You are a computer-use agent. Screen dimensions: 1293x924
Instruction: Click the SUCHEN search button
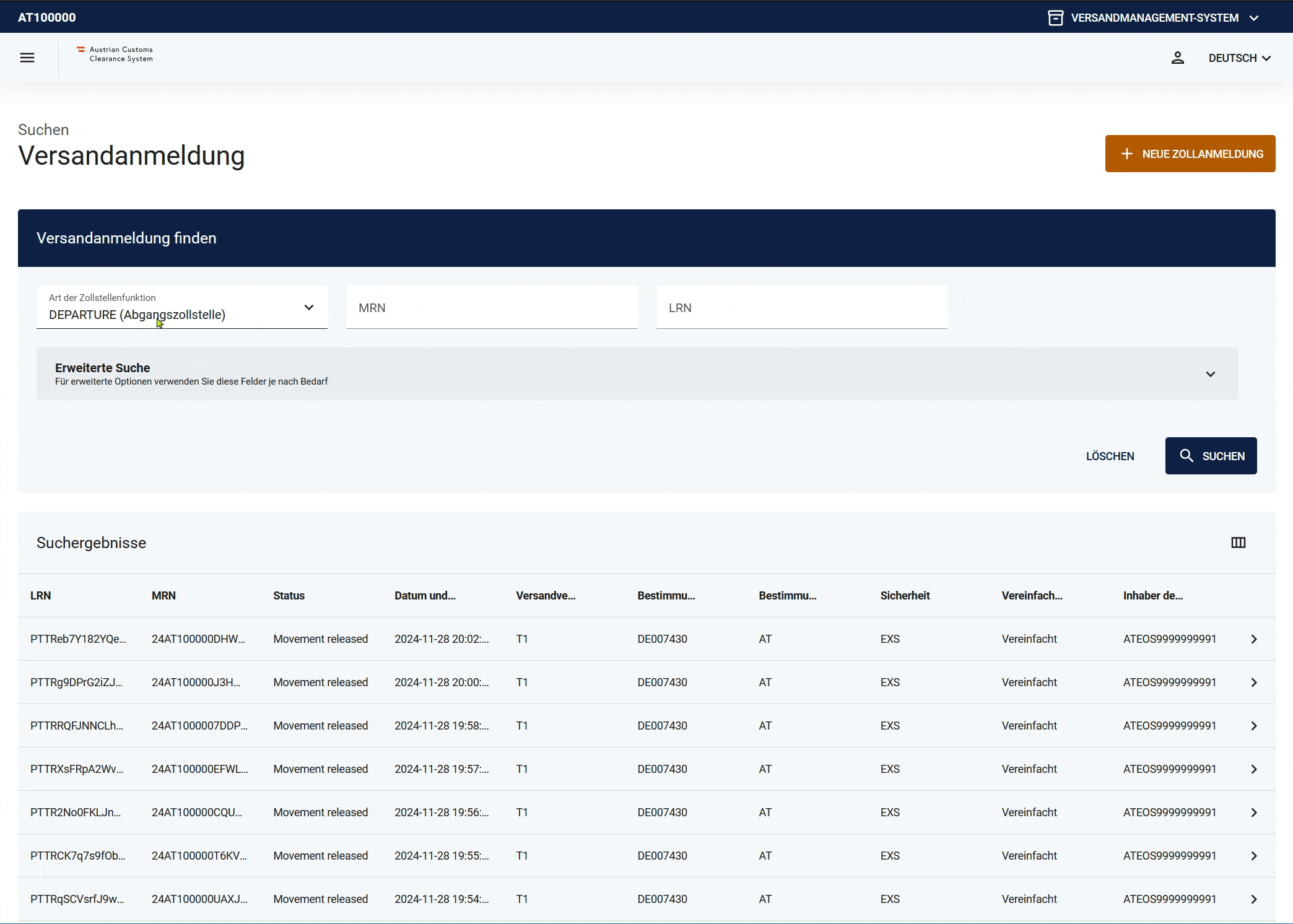pos(1211,456)
